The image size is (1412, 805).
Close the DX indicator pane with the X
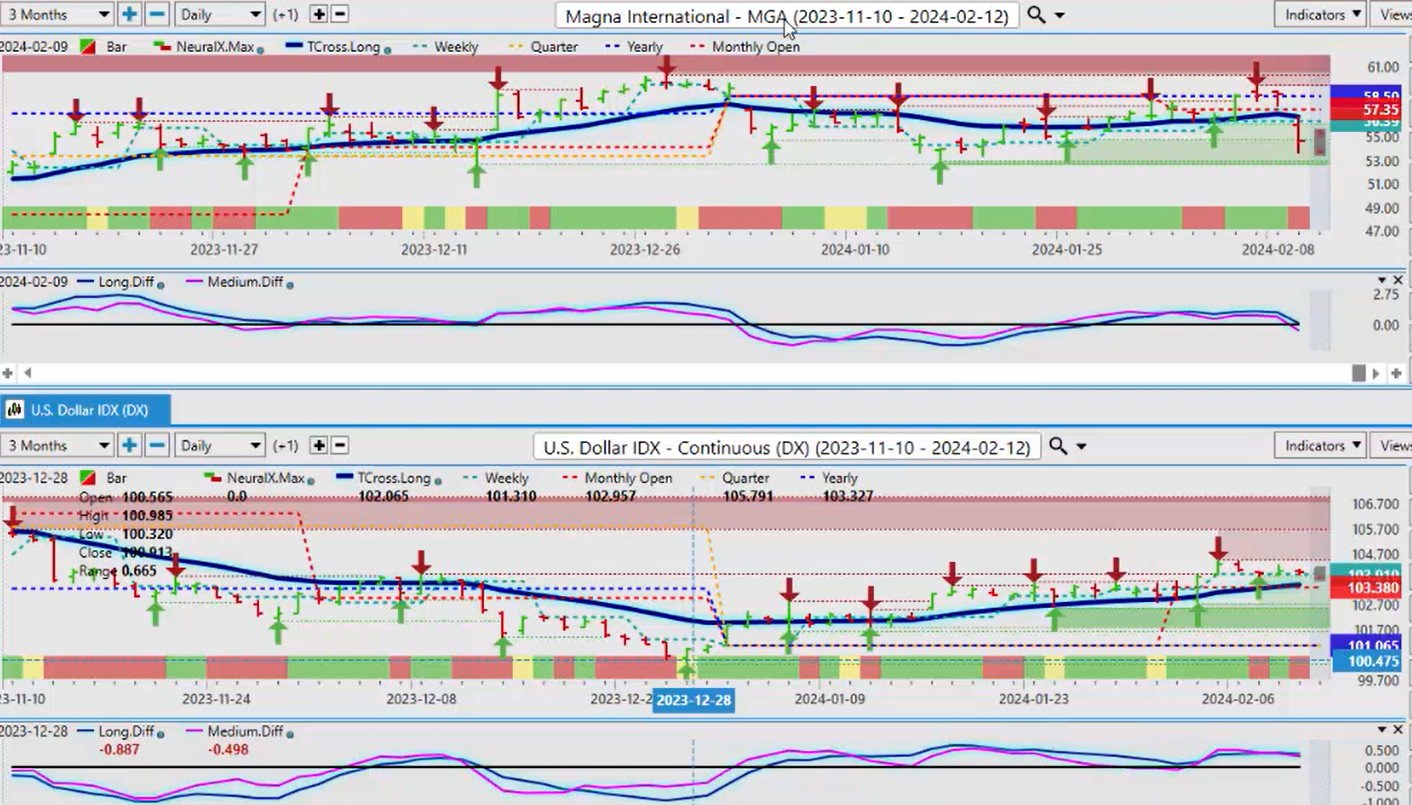pyautogui.click(x=1398, y=729)
